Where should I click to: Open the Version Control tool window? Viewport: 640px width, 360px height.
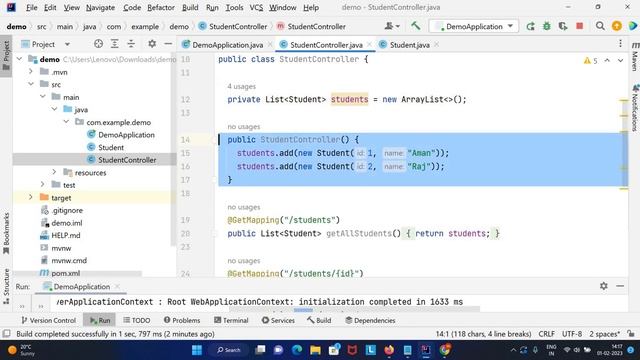pos(49,320)
